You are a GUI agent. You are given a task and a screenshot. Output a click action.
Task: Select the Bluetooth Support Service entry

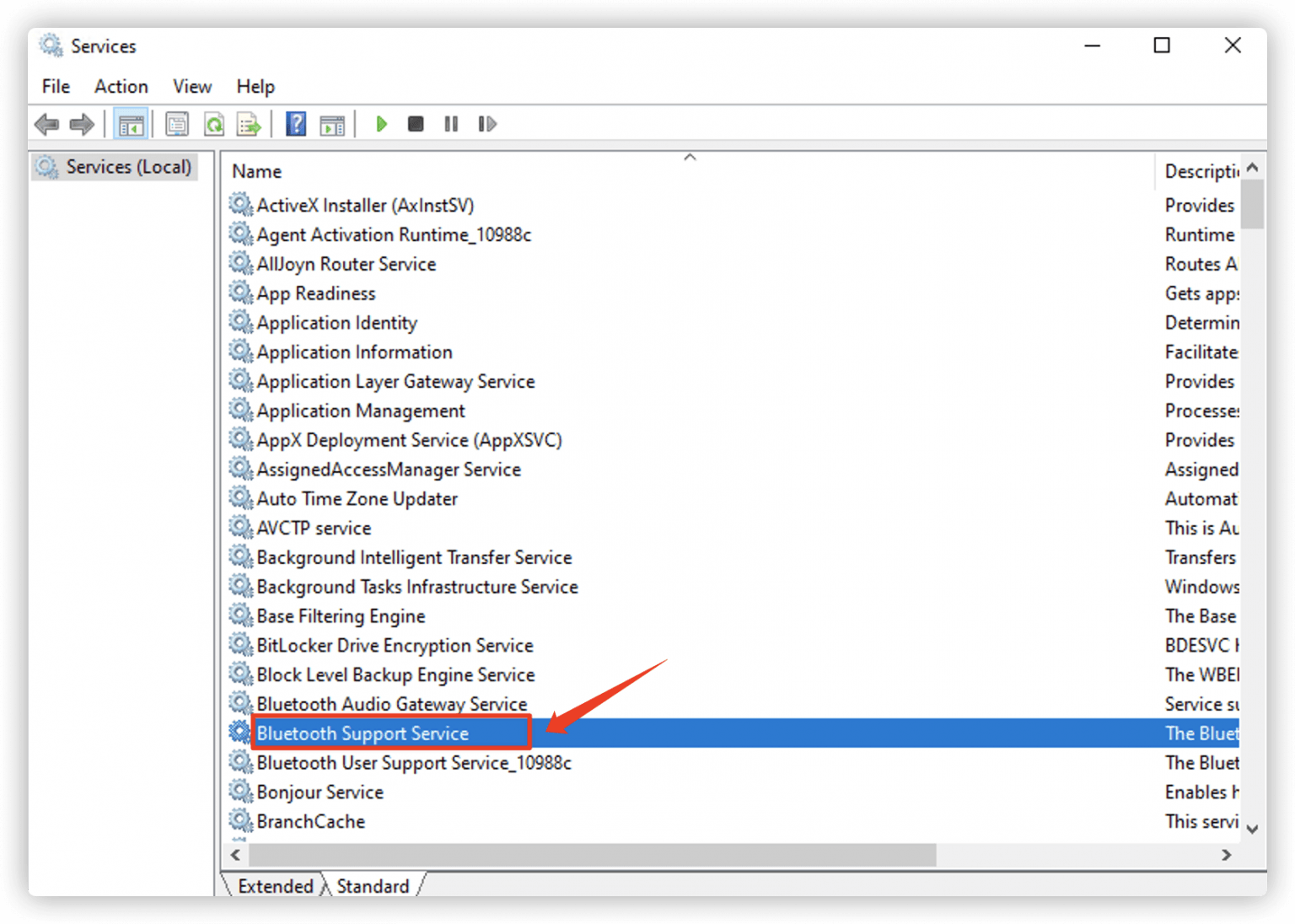tap(363, 733)
